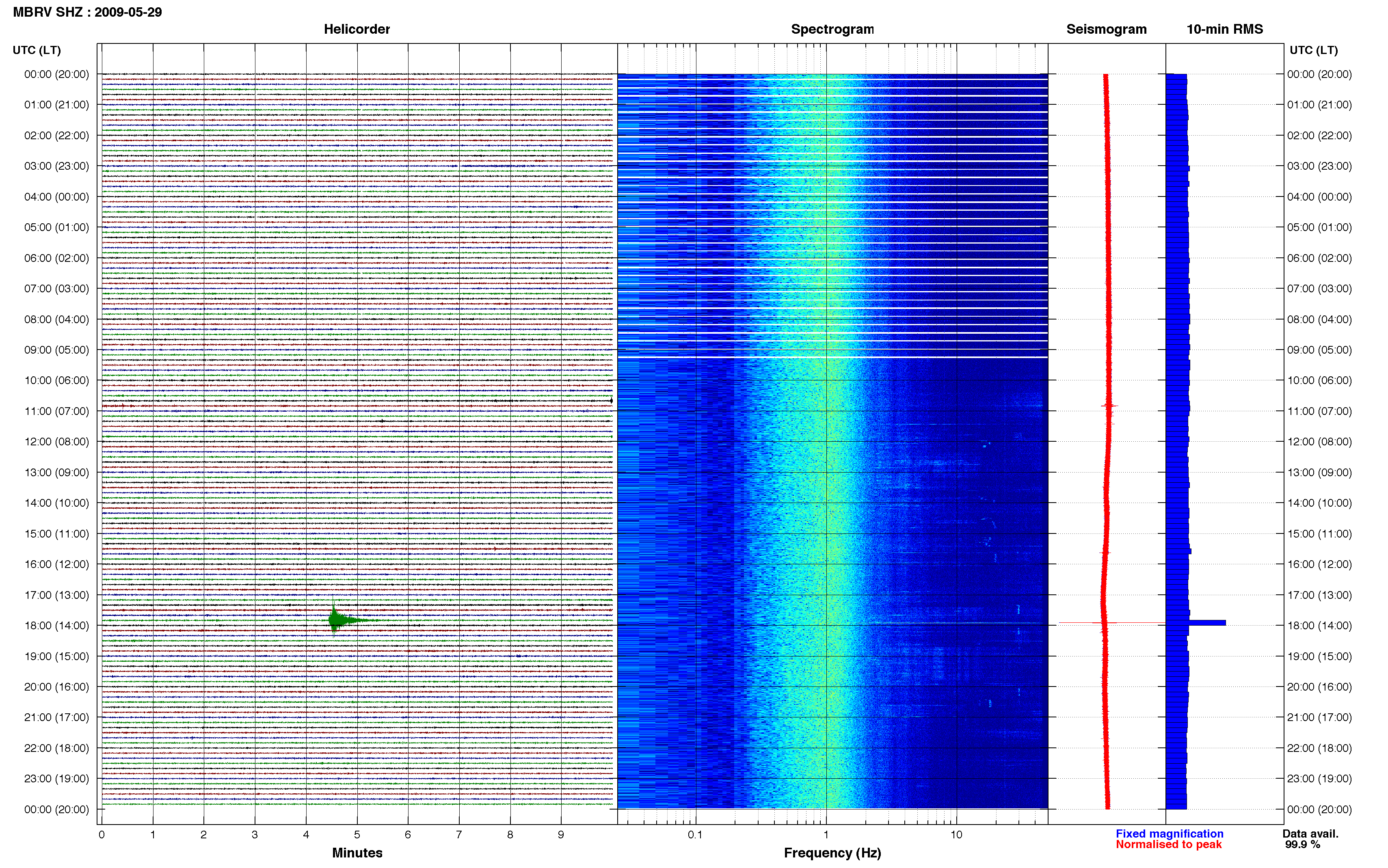Click minute tick label '6' on helicorder axis
This screenshot has width=1388, height=868.
(408, 835)
